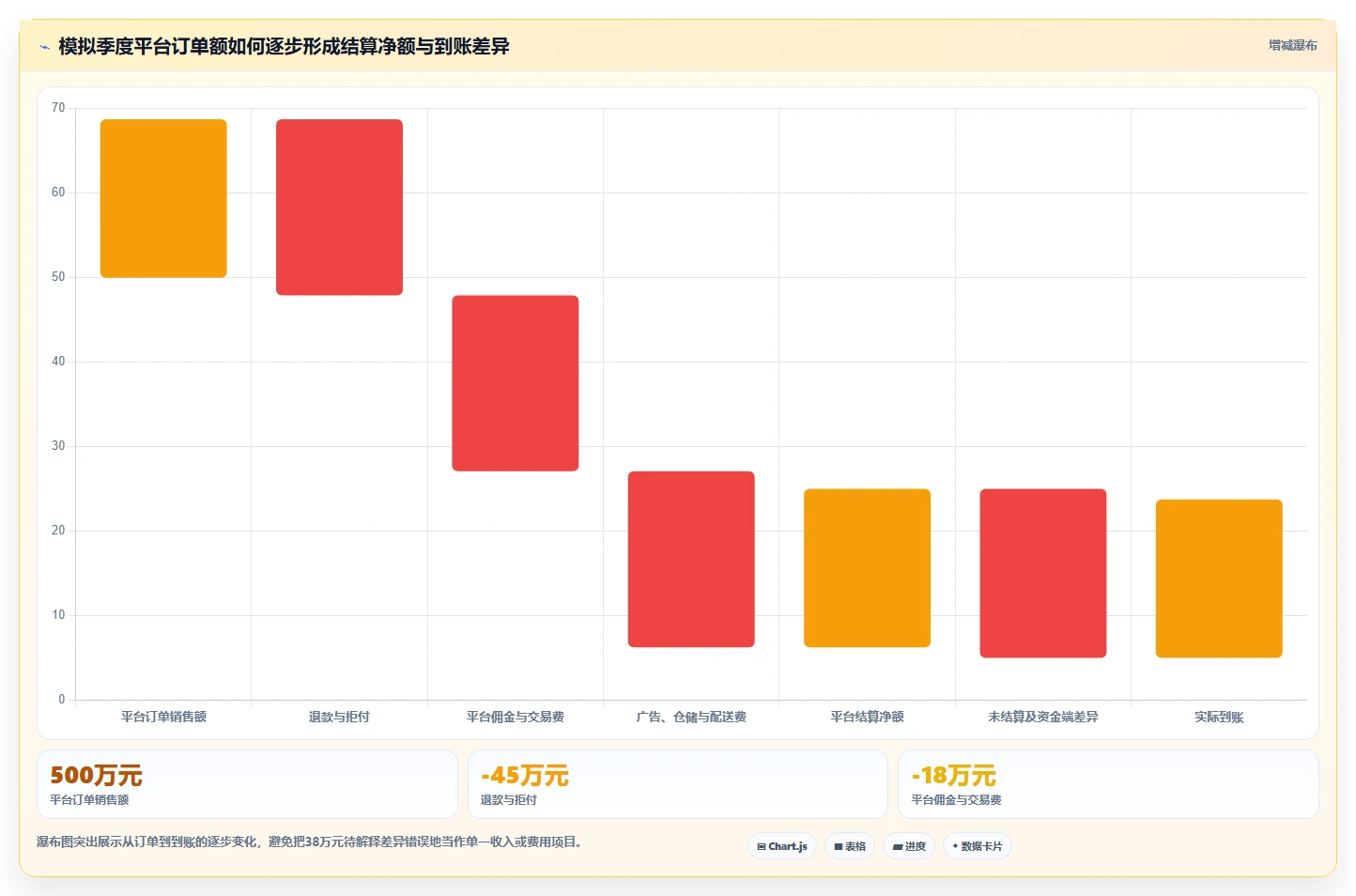Click the 平台订单销售额 caption under 500万元
Screen dimensions: 1356x896
[x=89, y=800]
